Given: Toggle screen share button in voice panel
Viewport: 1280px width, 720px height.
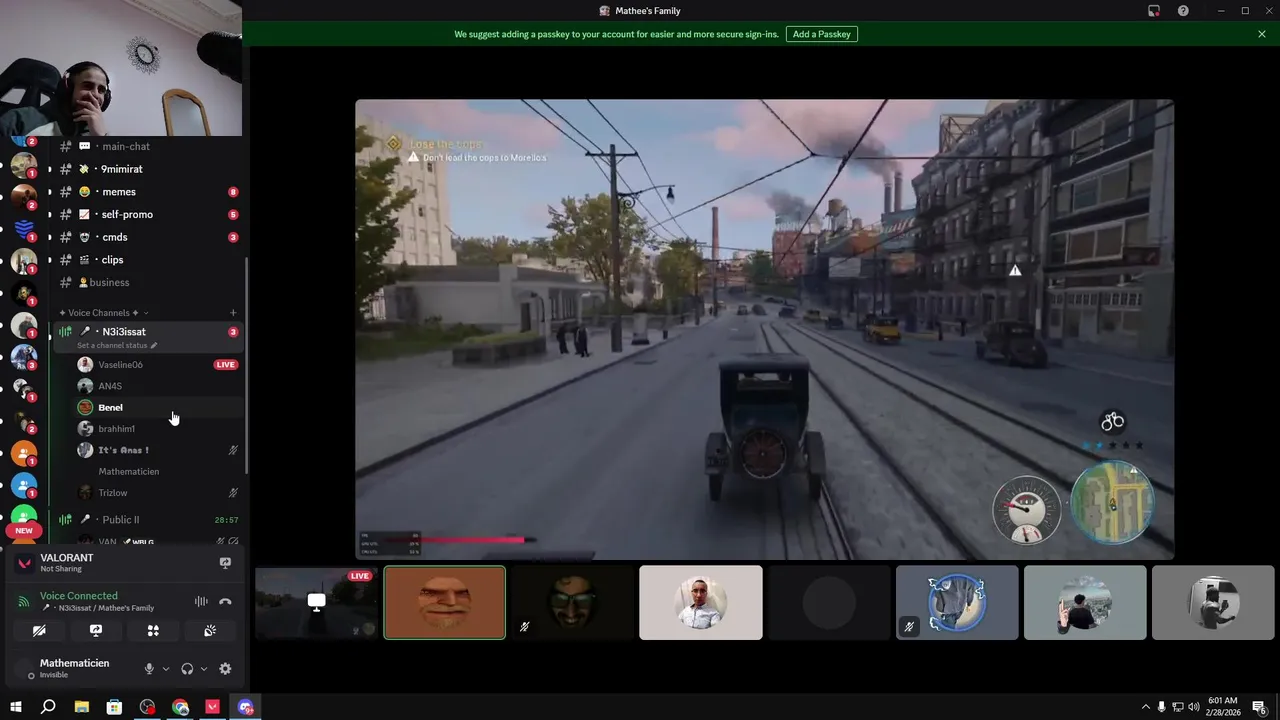Looking at the screenshot, I should point(96,631).
